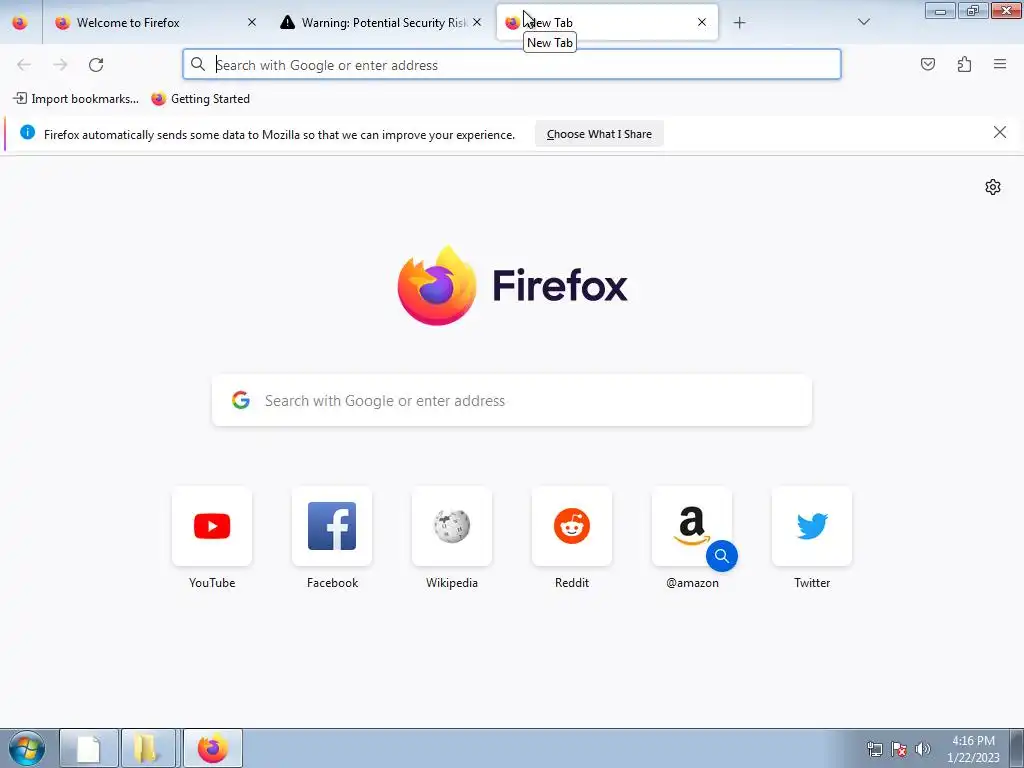Open the application hamburger menu
Image resolution: width=1024 pixels, height=768 pixels.
tap(1000, 64)
